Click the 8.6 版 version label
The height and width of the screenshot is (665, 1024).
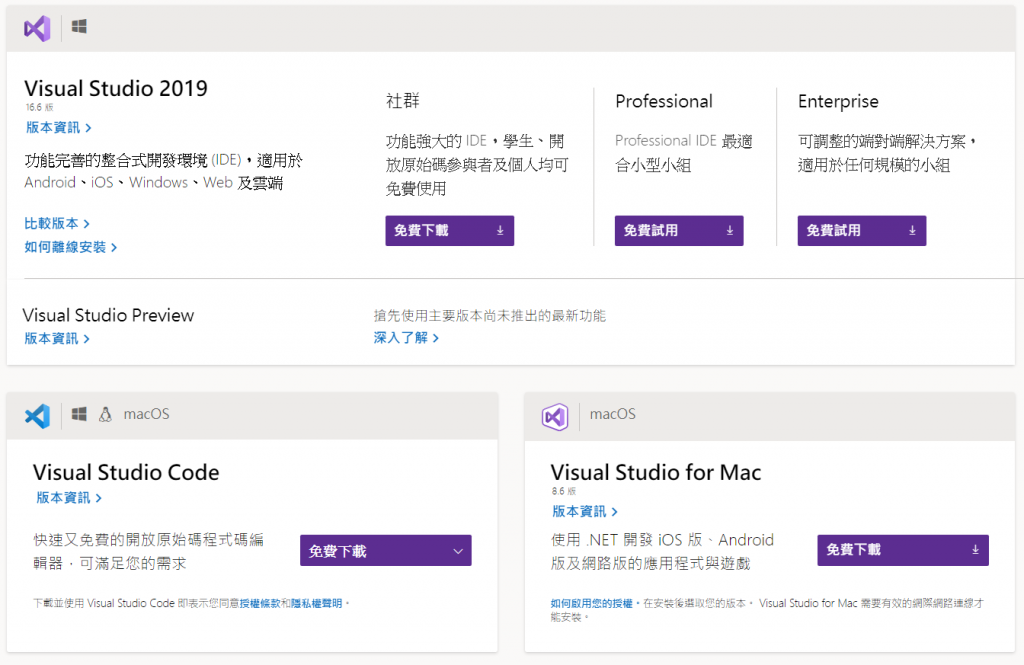coord(564,491)
